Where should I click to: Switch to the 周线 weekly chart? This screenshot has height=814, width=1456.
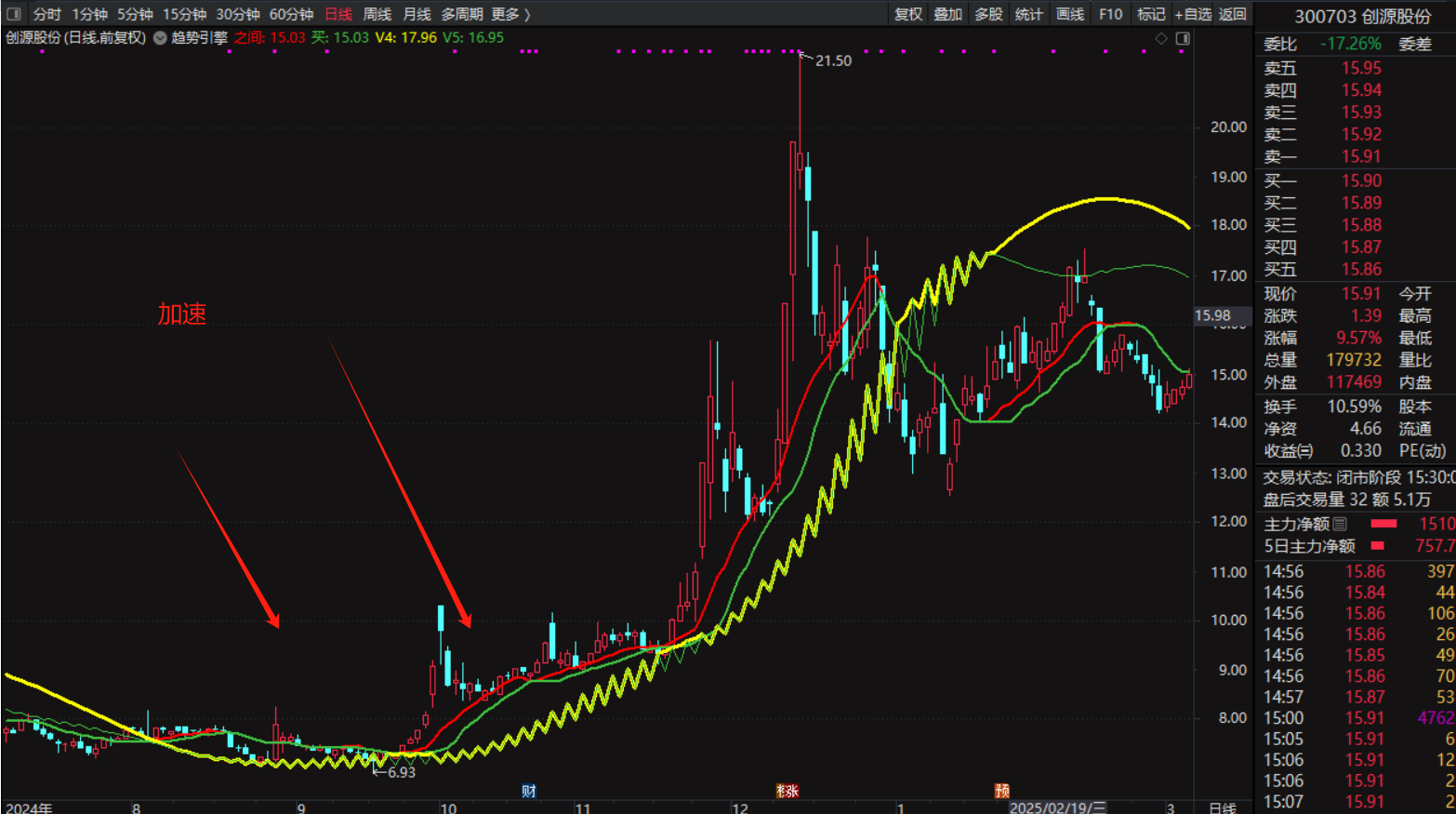click(x=377, y=14)
